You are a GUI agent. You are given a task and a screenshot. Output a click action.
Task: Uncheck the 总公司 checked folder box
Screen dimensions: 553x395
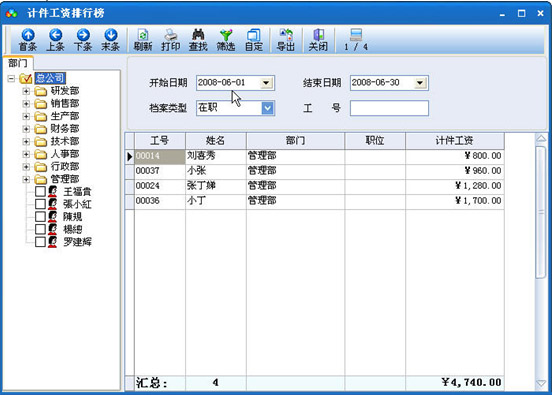tap(26, 78)
